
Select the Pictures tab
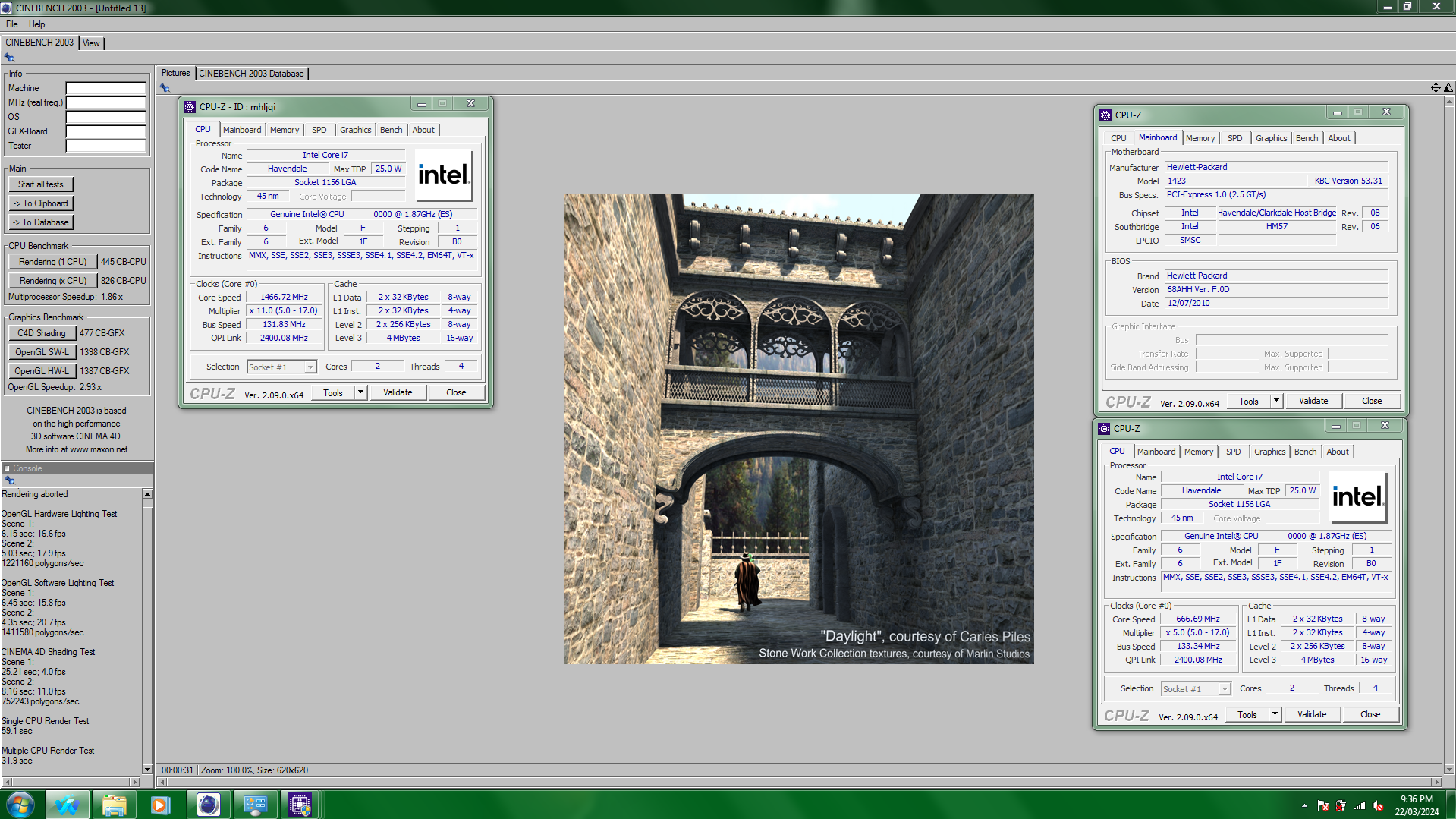pos(175,73)
